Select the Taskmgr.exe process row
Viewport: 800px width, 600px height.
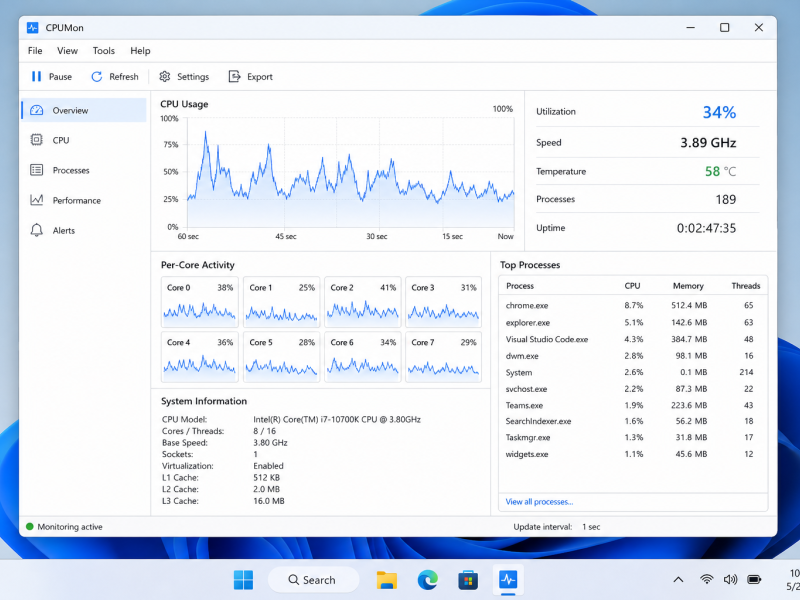tap(633, 437)
